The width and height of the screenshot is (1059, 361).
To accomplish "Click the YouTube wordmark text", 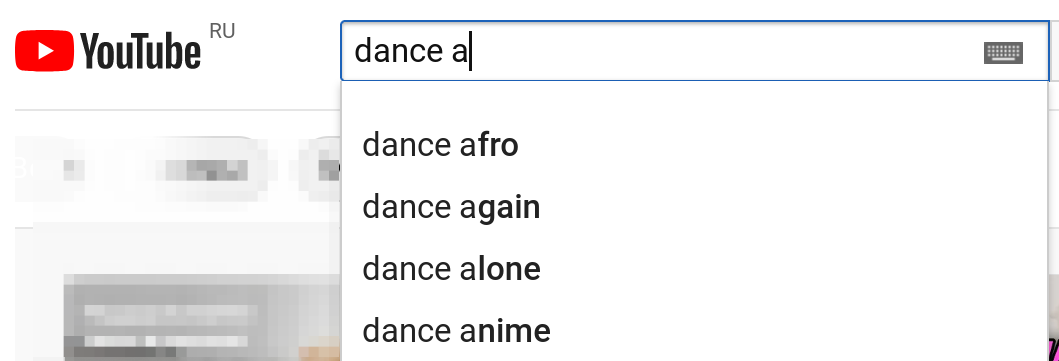I will click(140, 52).
